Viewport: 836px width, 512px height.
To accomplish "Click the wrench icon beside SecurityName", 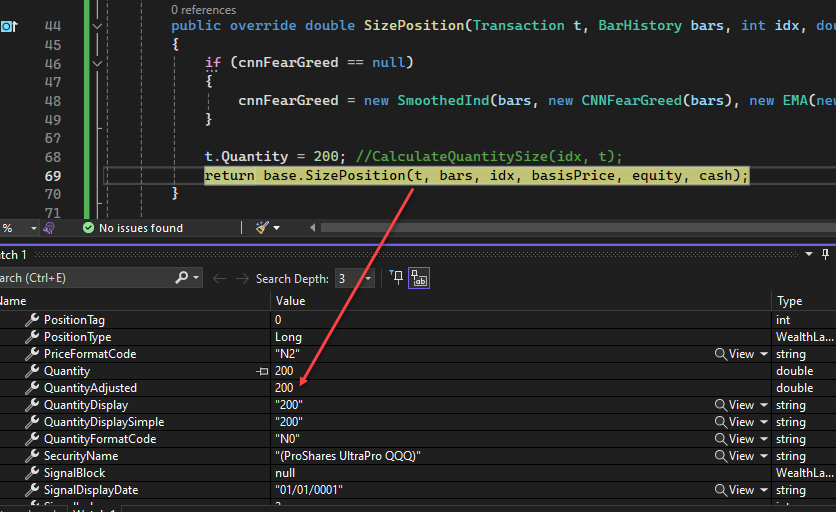I will click(31, 456).
